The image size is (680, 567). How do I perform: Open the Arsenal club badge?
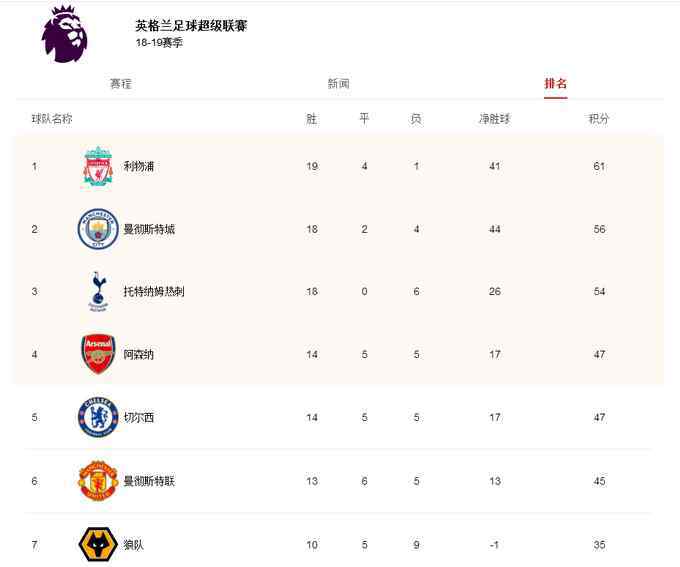click(98, 354)
